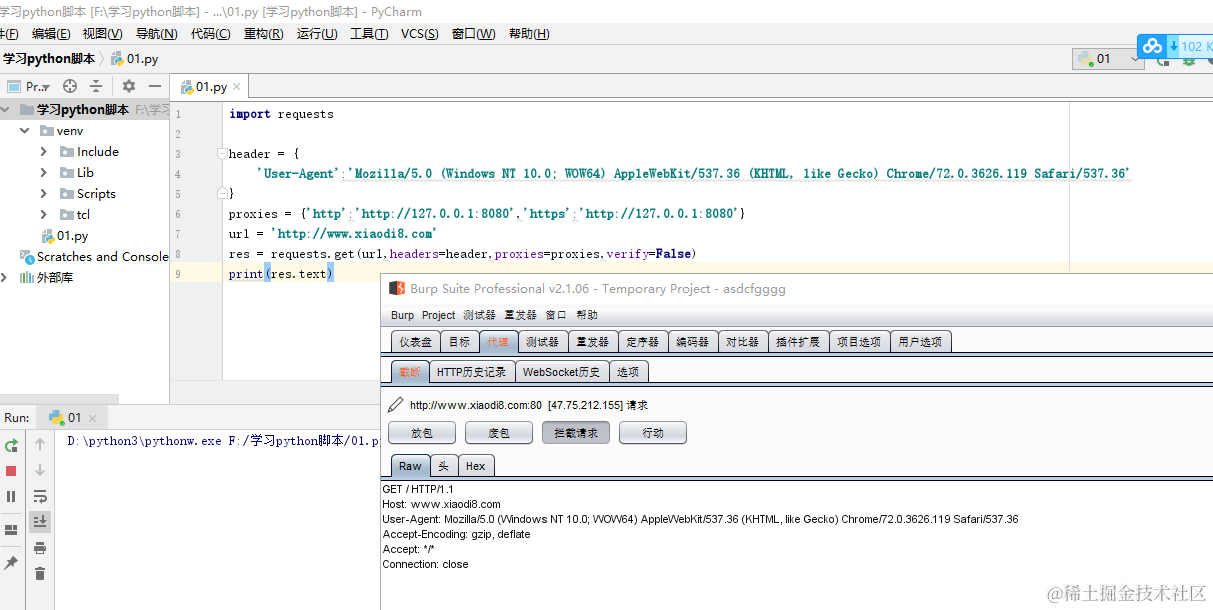1213x610 pixels.
Task: Click the cloud sync icon at top right
Action: (1153, 46)
